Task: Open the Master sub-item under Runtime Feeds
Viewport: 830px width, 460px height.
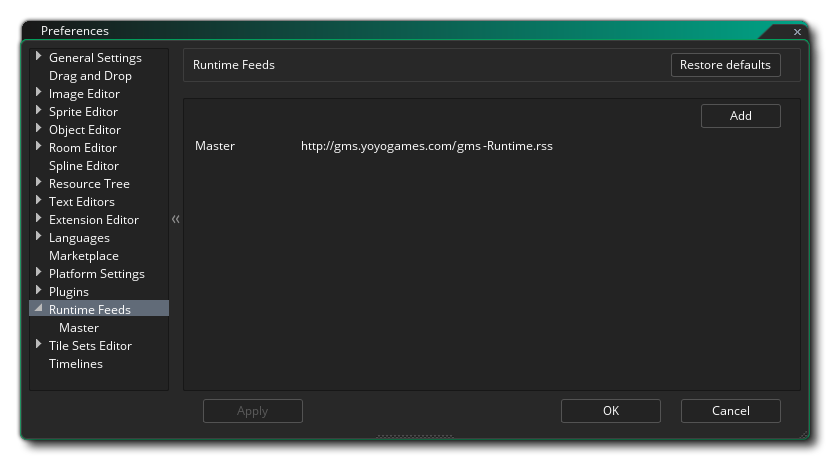Action: tap(78, 328)
